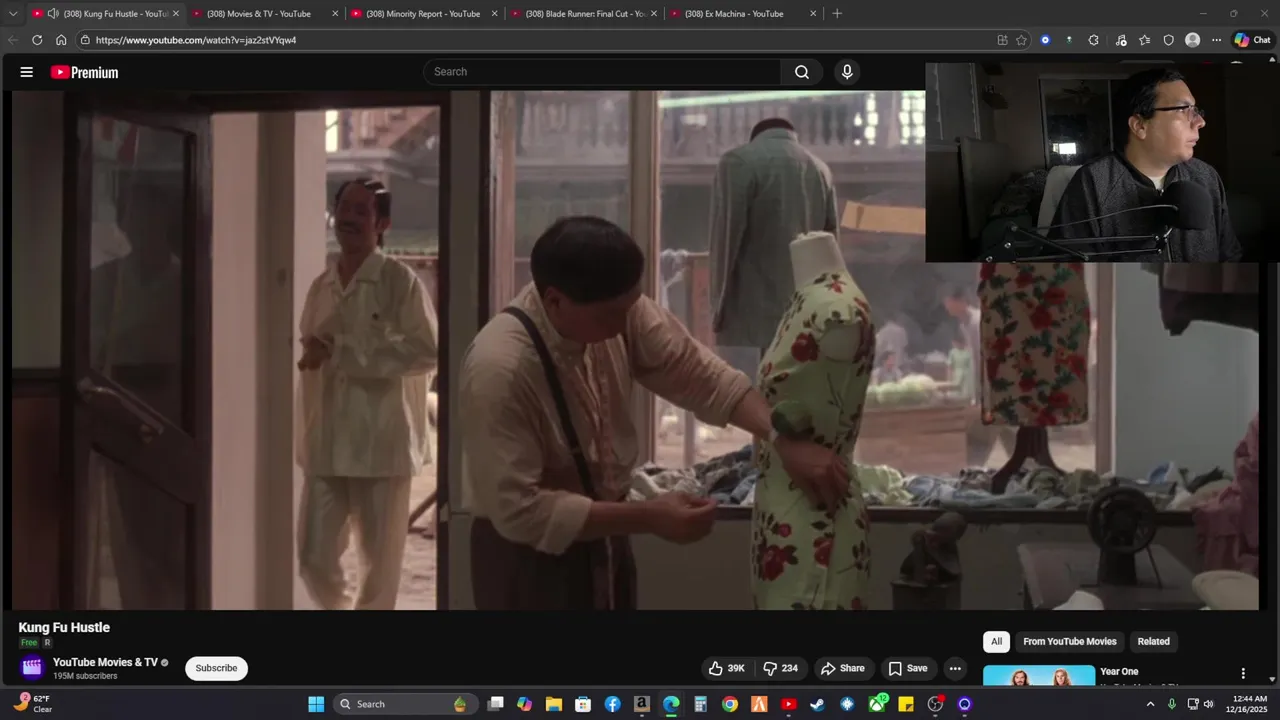The width and height of the screenshot is (1280, 720).
Task: Share the Kung Fu Hustle video
Action: pyautogui.click(x=842, y=668)
